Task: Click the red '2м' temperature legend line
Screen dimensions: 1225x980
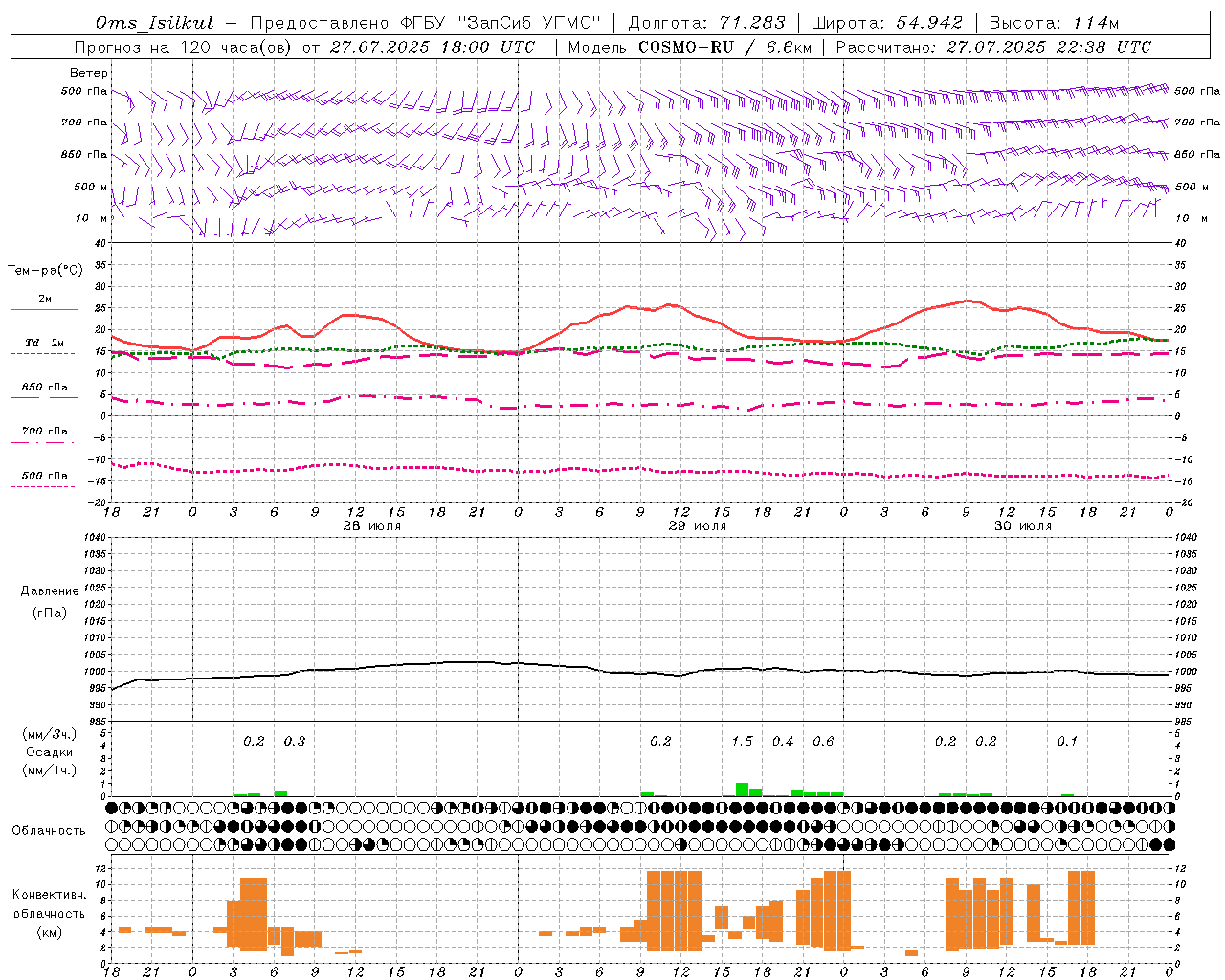Action: click(x=44, y=309)
